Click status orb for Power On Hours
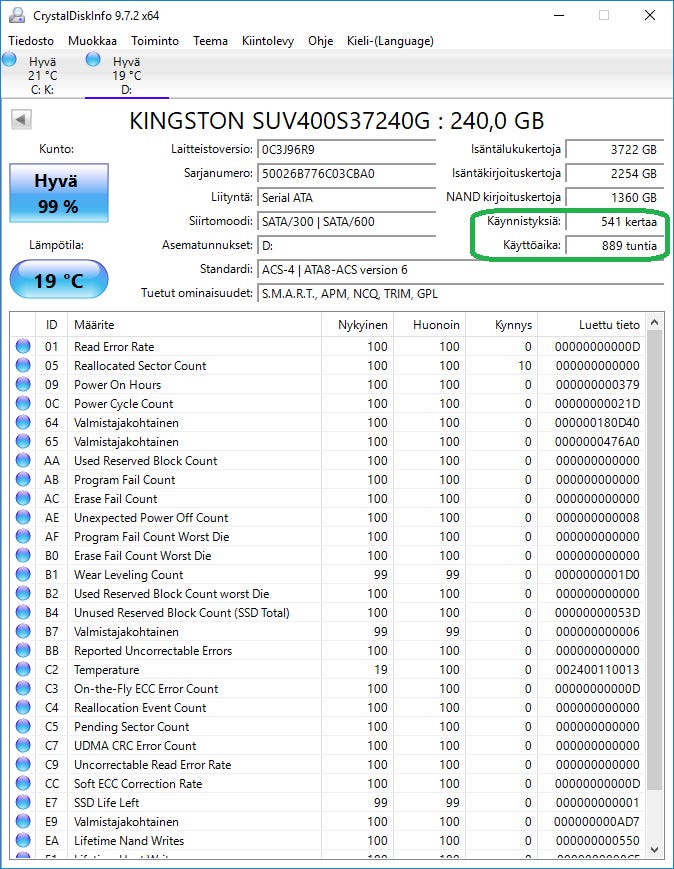This screenshot has height=869, width=674. (x=23, y=384)
